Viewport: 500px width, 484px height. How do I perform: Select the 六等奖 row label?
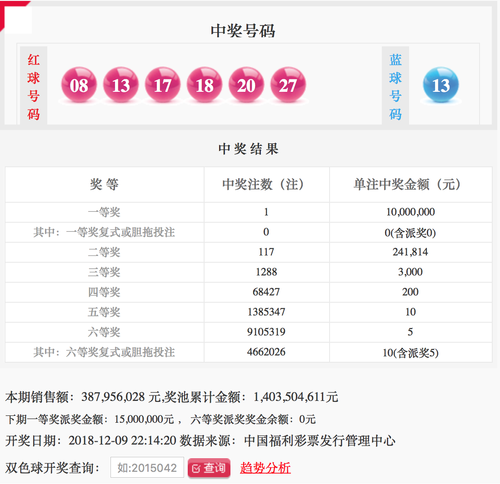coord(104,332)
